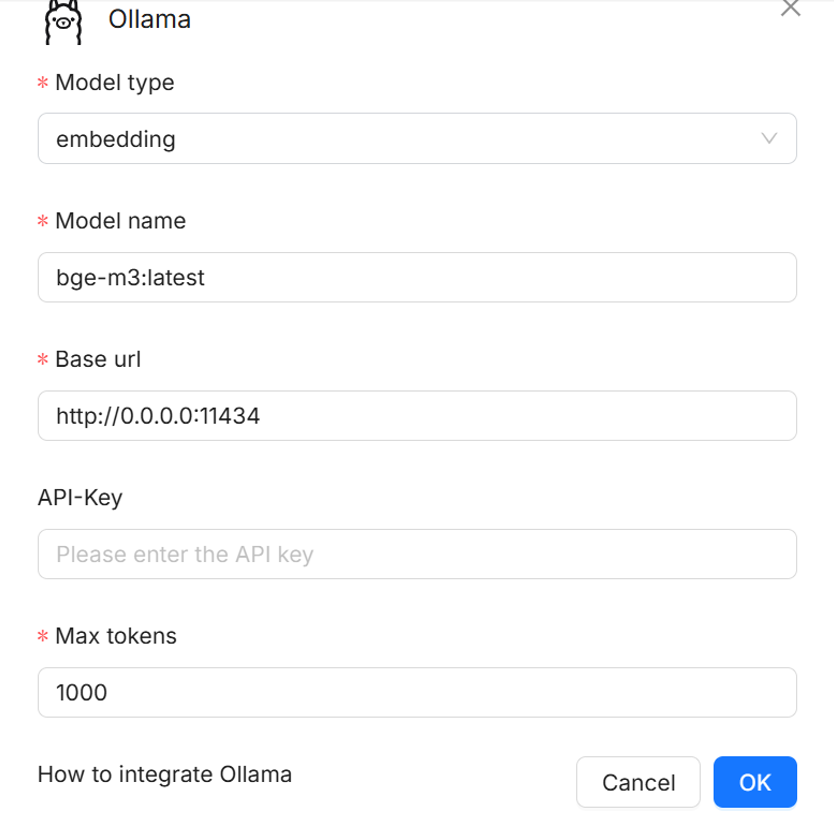Viewport: 834px width, 827px height.
Task: Confirm settings with the OK button
Action: (x=755, y=782)
